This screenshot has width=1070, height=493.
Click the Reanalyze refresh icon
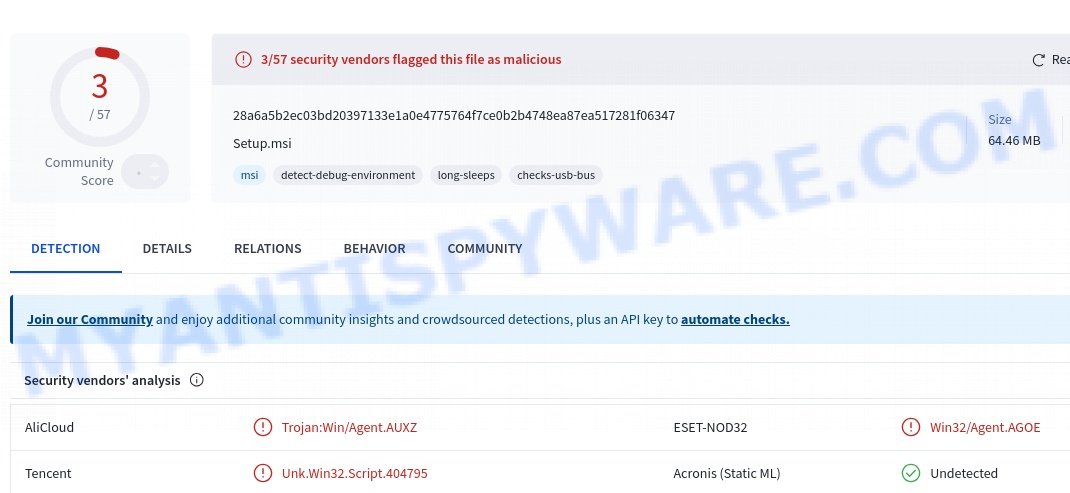pyautogui.click(x=1038, y=60)
